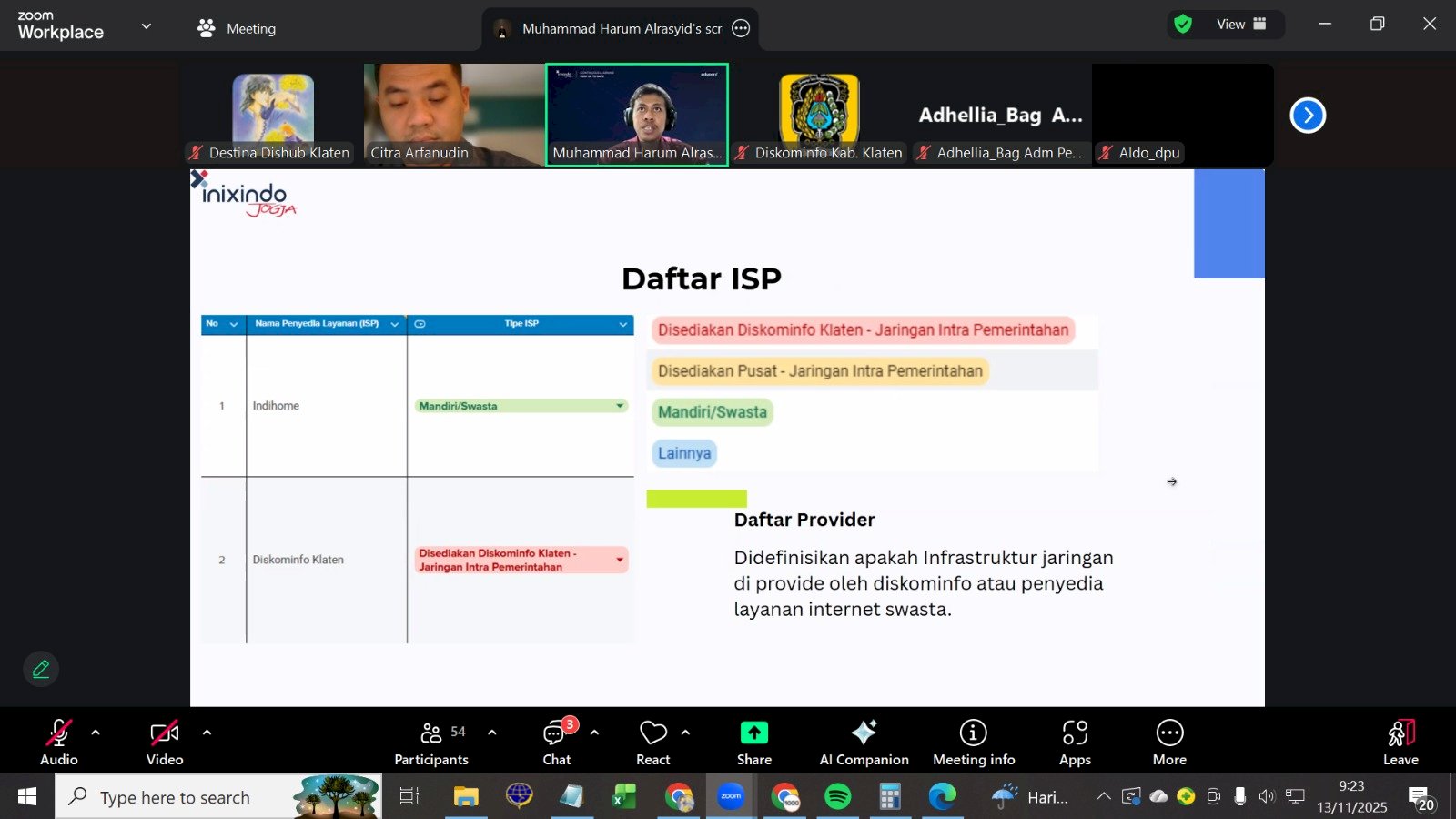The height and width of the screenshot is (819, 1456).
Task: Show next participants with blue arrow
Action: click(1308, 115)
